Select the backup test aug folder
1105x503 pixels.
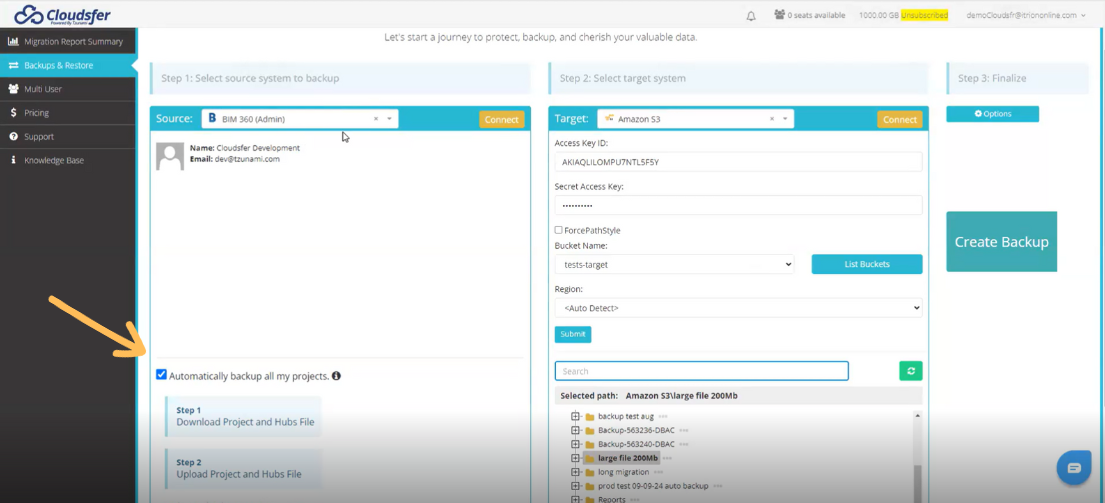tap(626, 417)
